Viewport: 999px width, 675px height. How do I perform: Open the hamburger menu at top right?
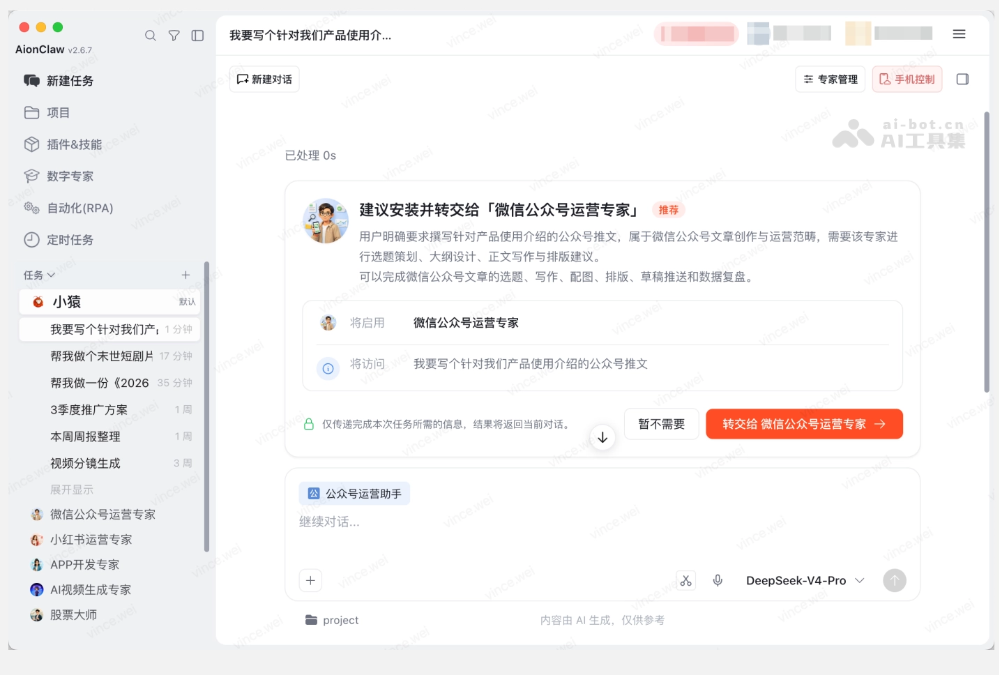[959, 34]
